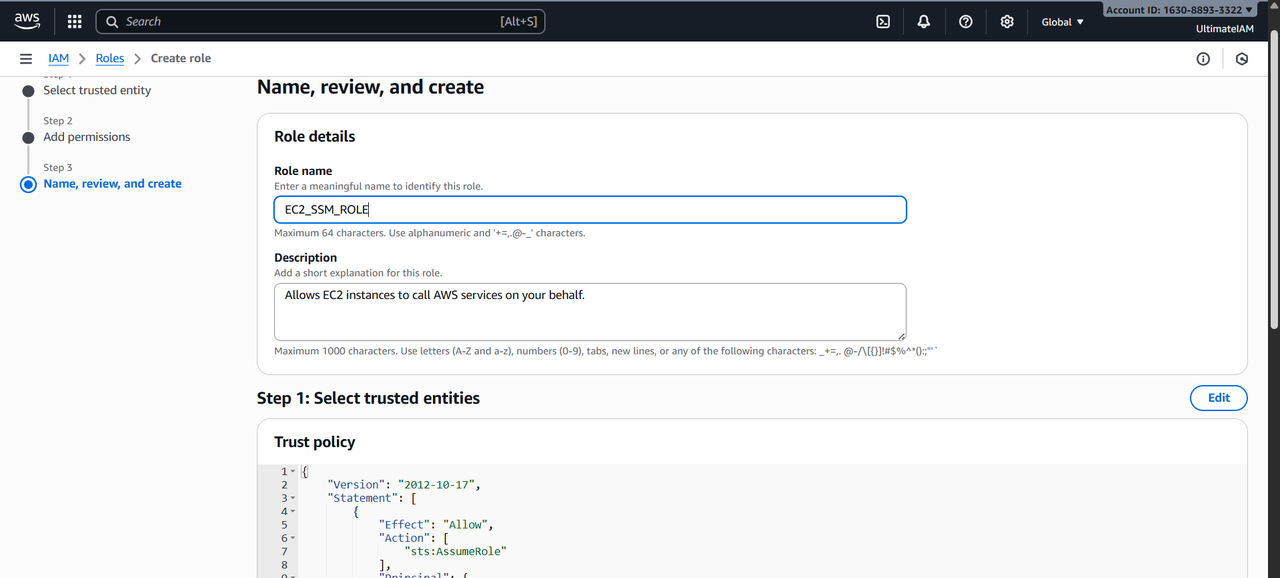This screenshot has width=1280, height=578.
Task: Open the help question mark icon
Action: point(965,21)
